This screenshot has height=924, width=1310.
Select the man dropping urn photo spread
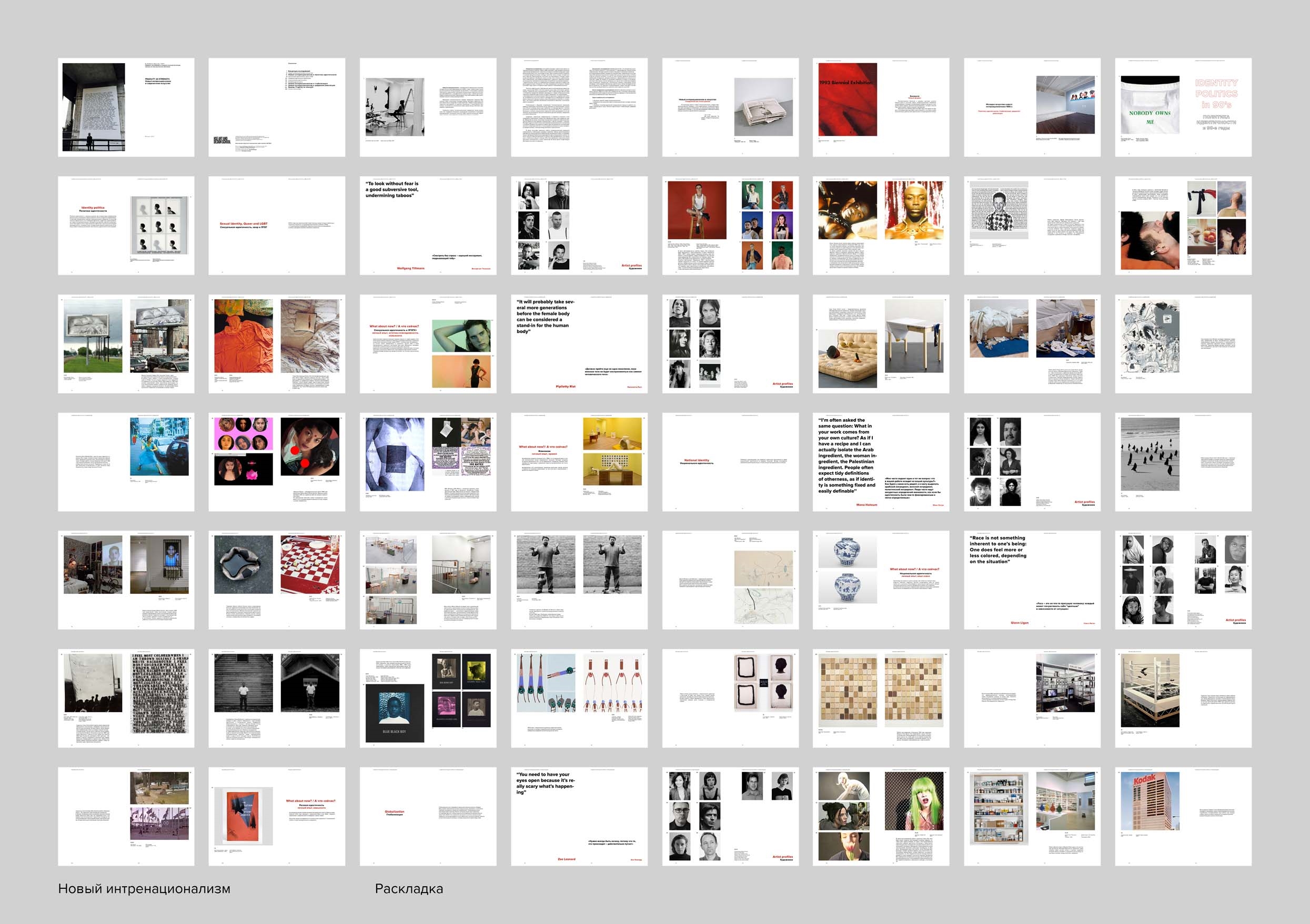(579, 580)
